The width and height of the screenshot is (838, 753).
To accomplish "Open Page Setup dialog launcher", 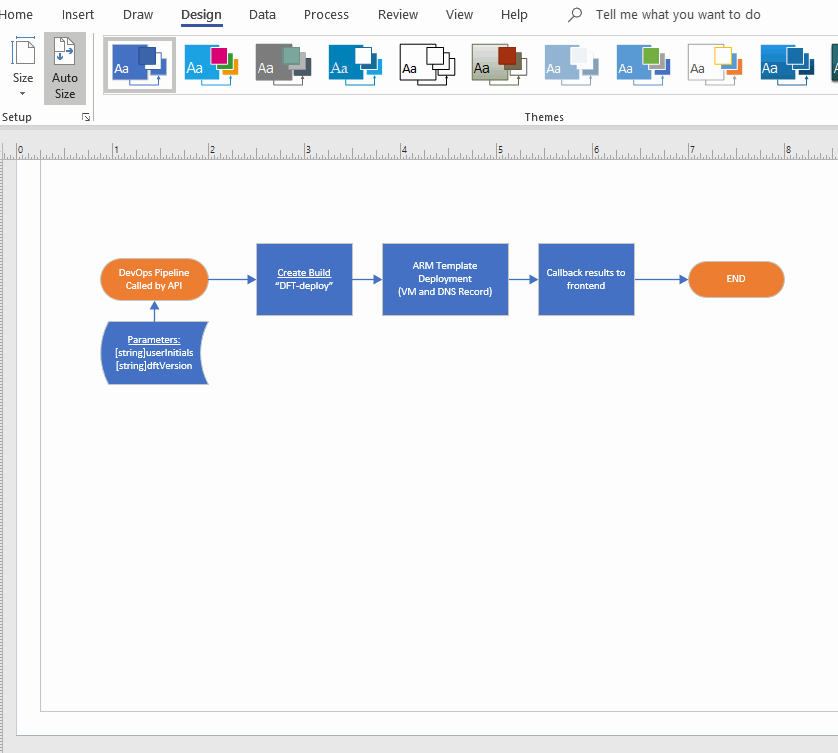I will point(86,118).
